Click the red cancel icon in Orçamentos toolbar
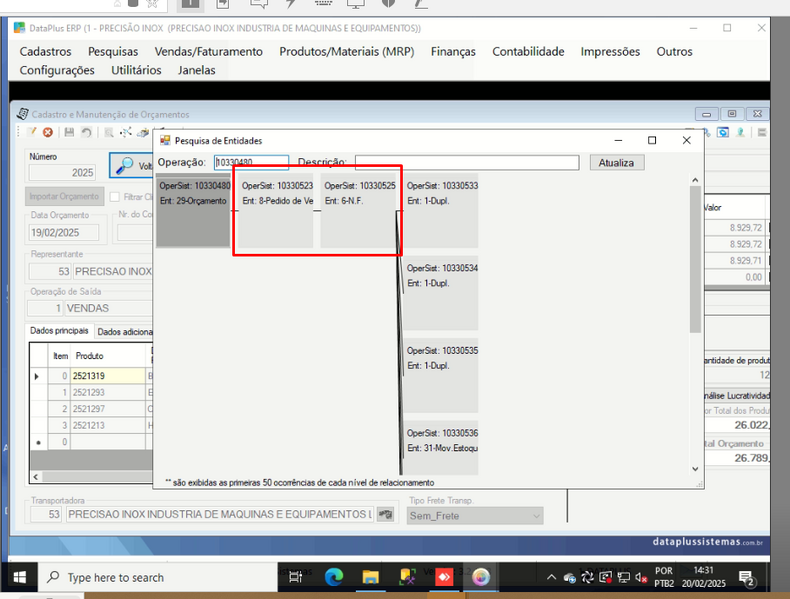Viewport: 790px width, 599px height. 48,132
